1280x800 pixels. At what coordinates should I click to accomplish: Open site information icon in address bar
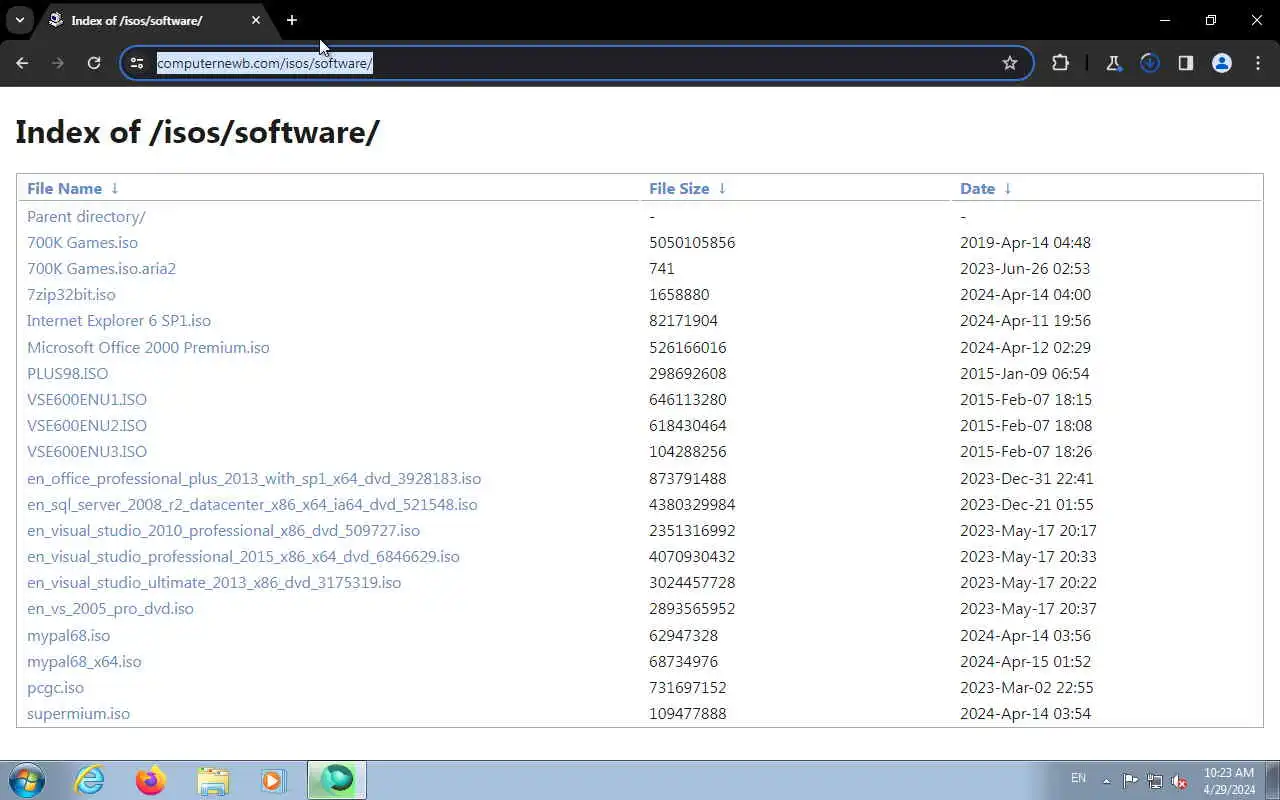pos(137,63)
